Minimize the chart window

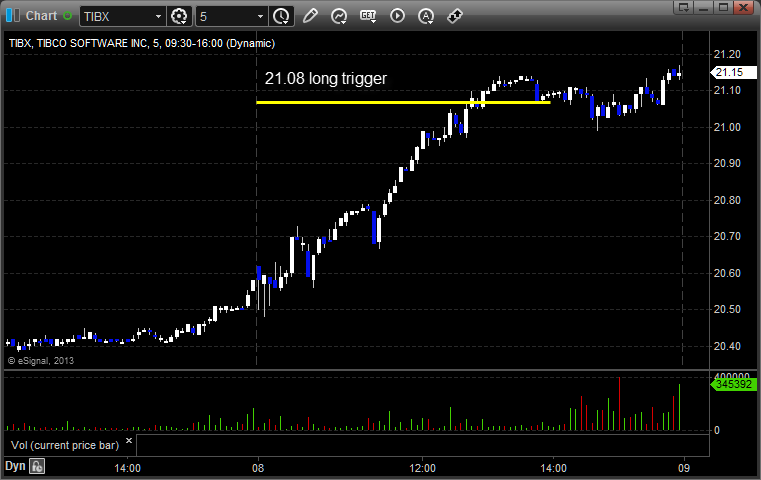coord(704,7)
